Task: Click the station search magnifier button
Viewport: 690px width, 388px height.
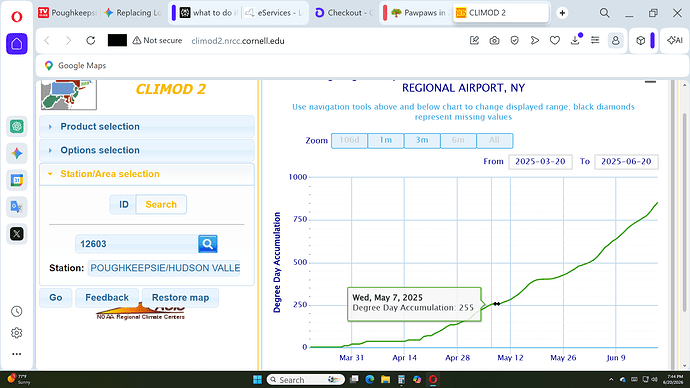Action: [x=208, y=244]
